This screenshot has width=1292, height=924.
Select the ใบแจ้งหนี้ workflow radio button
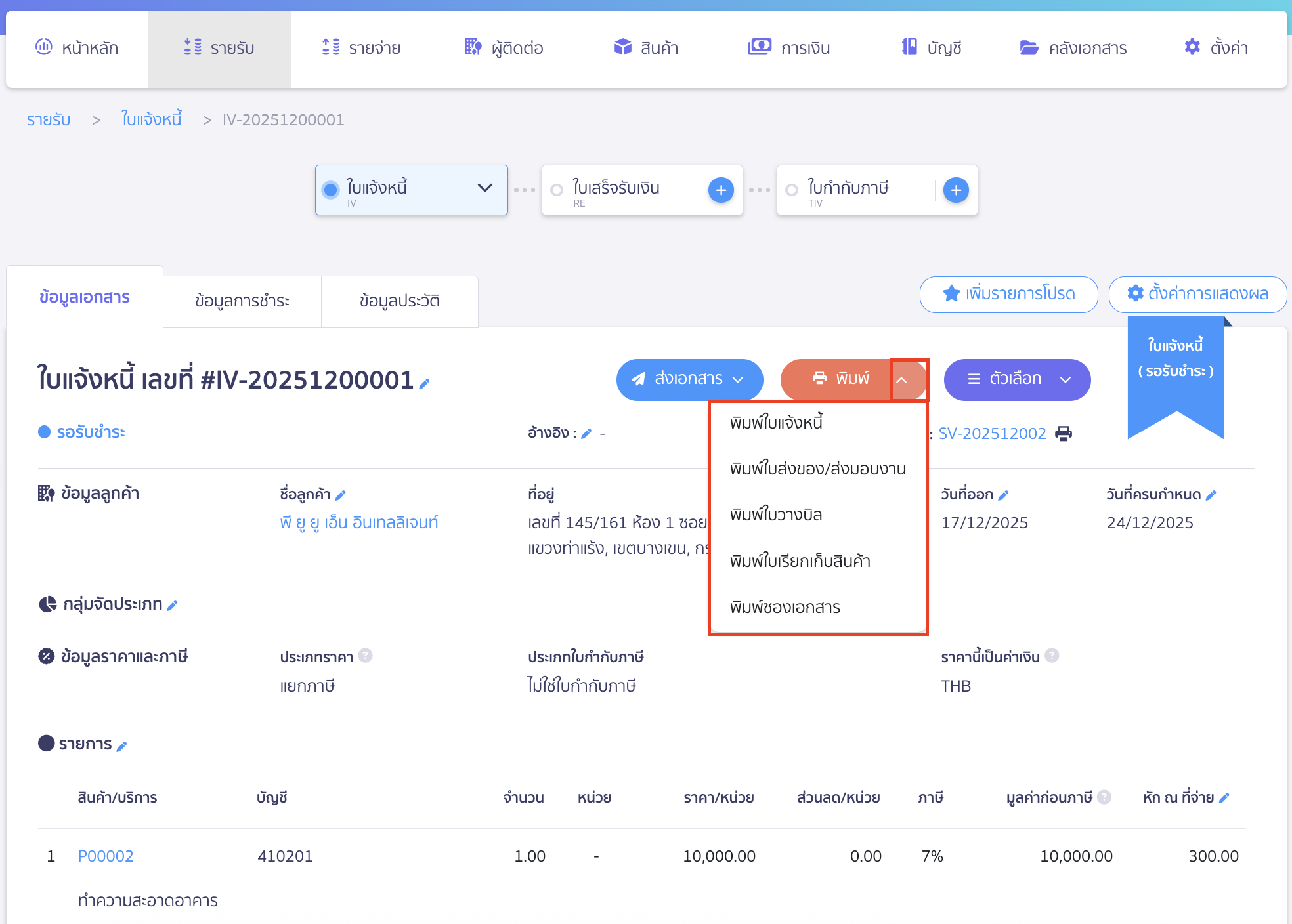(x=331, y=188)
